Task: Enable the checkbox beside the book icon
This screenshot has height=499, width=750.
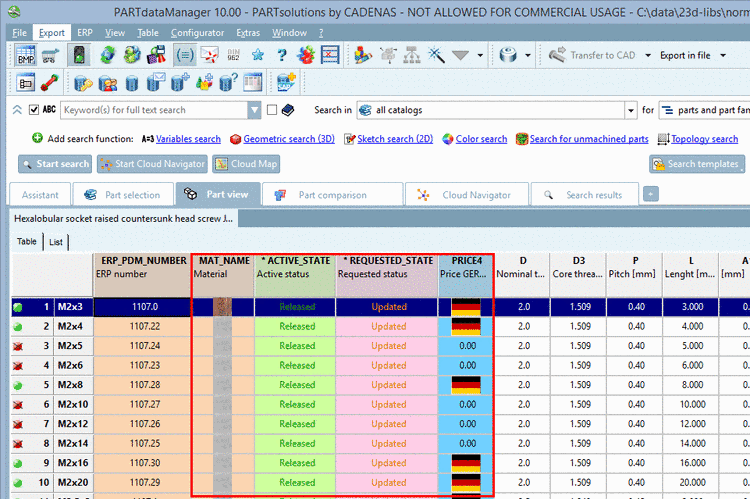Action: click(271, 110)
